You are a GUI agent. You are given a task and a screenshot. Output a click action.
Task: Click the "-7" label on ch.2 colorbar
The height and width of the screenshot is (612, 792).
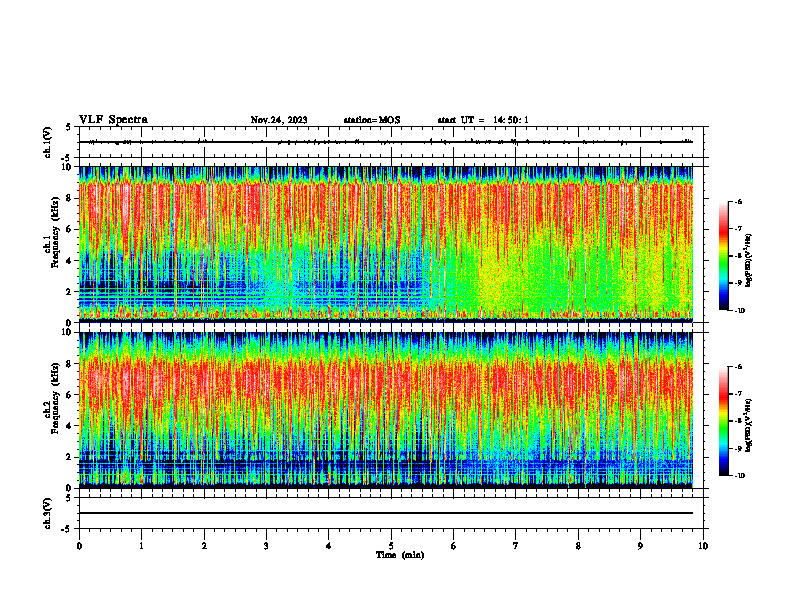click(738, 394)
